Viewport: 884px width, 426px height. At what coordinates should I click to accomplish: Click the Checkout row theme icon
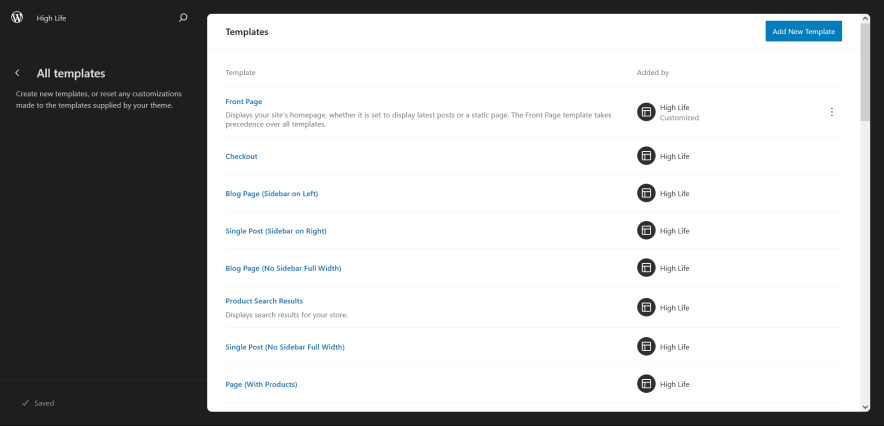click(x=646, y=156)
